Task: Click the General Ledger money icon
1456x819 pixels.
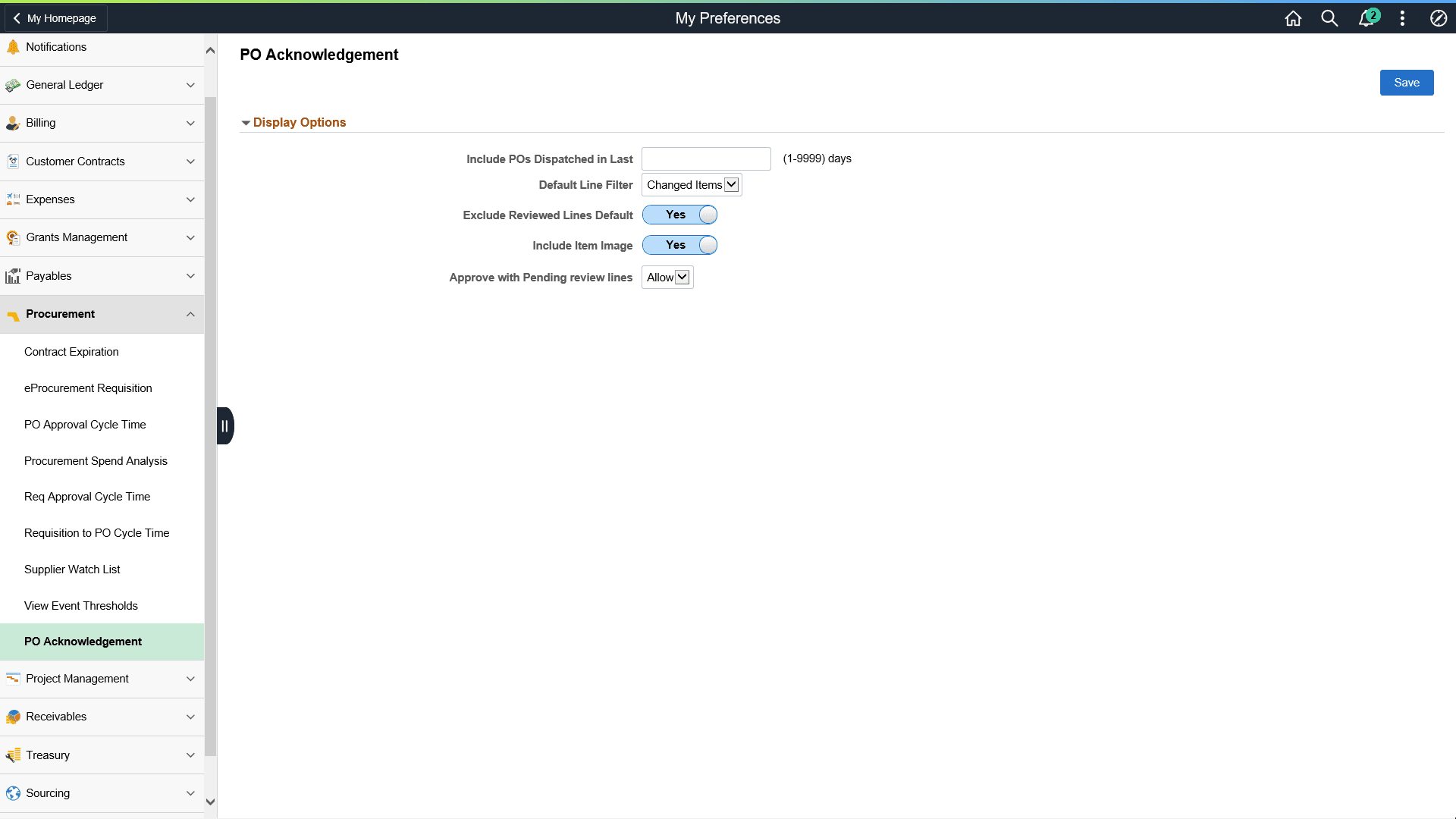Action: point(12,84)
